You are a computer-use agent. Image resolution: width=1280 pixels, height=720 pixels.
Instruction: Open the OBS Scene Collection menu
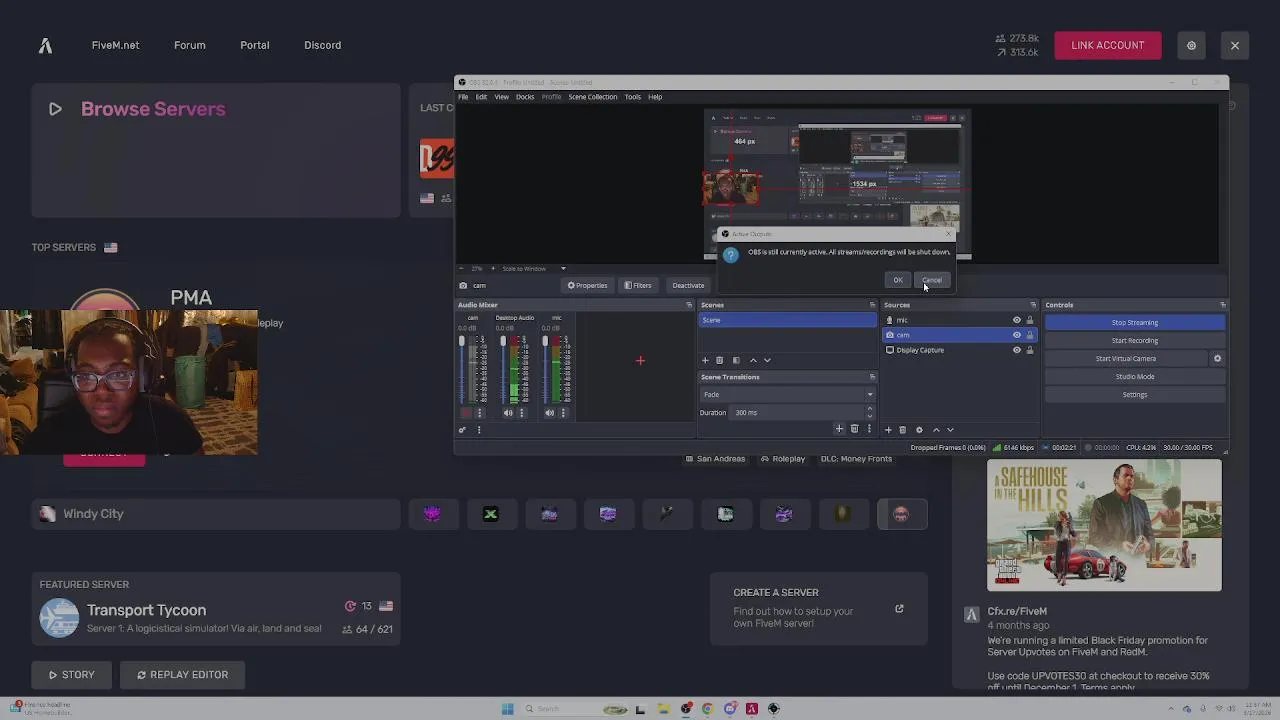[593, 97]
